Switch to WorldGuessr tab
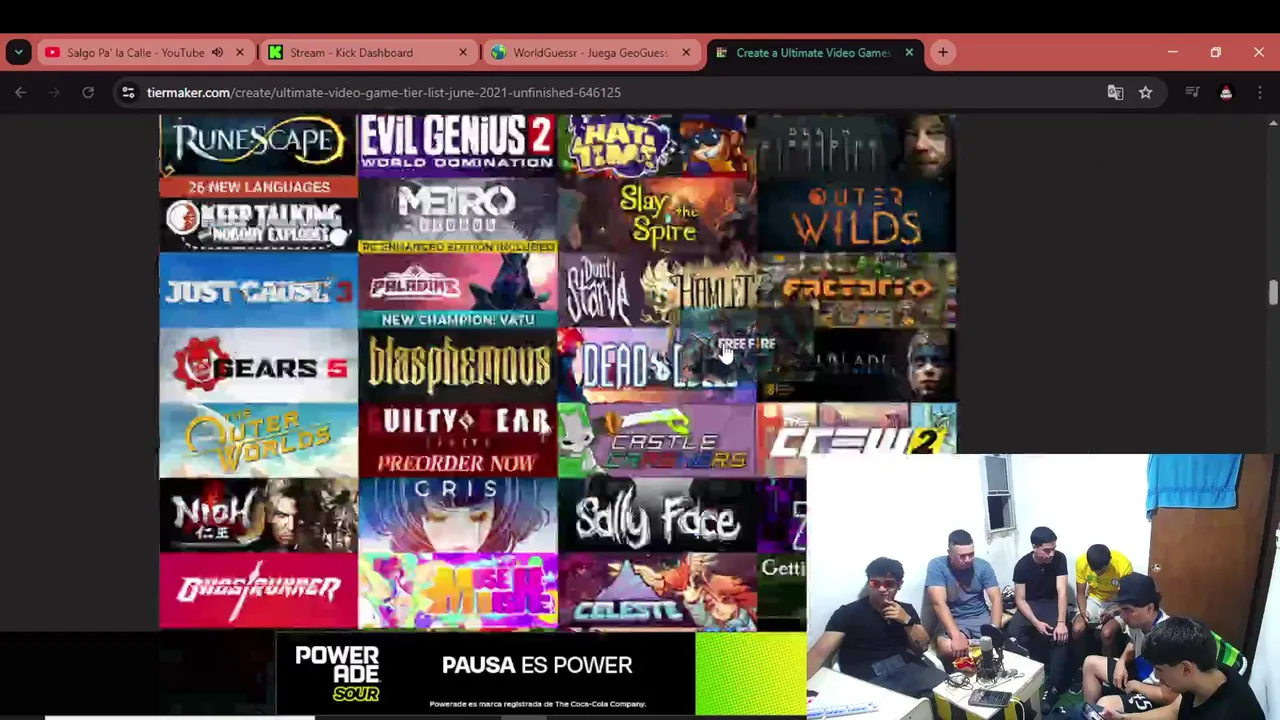 (590, 52)
